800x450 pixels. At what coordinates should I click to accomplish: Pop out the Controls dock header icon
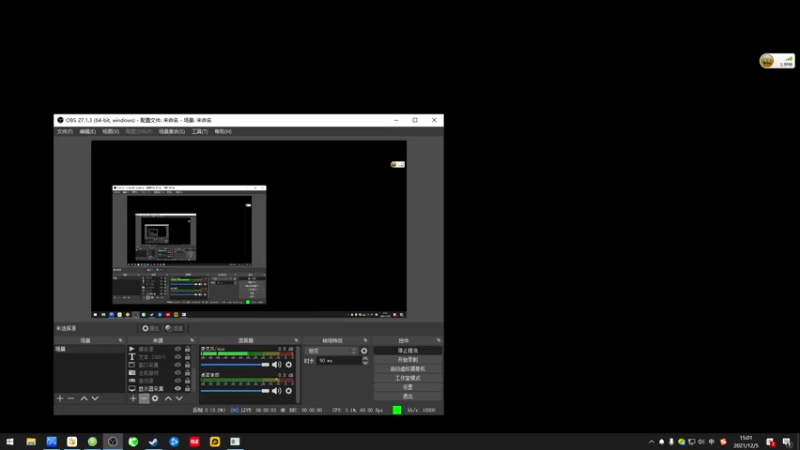(439, 340)
